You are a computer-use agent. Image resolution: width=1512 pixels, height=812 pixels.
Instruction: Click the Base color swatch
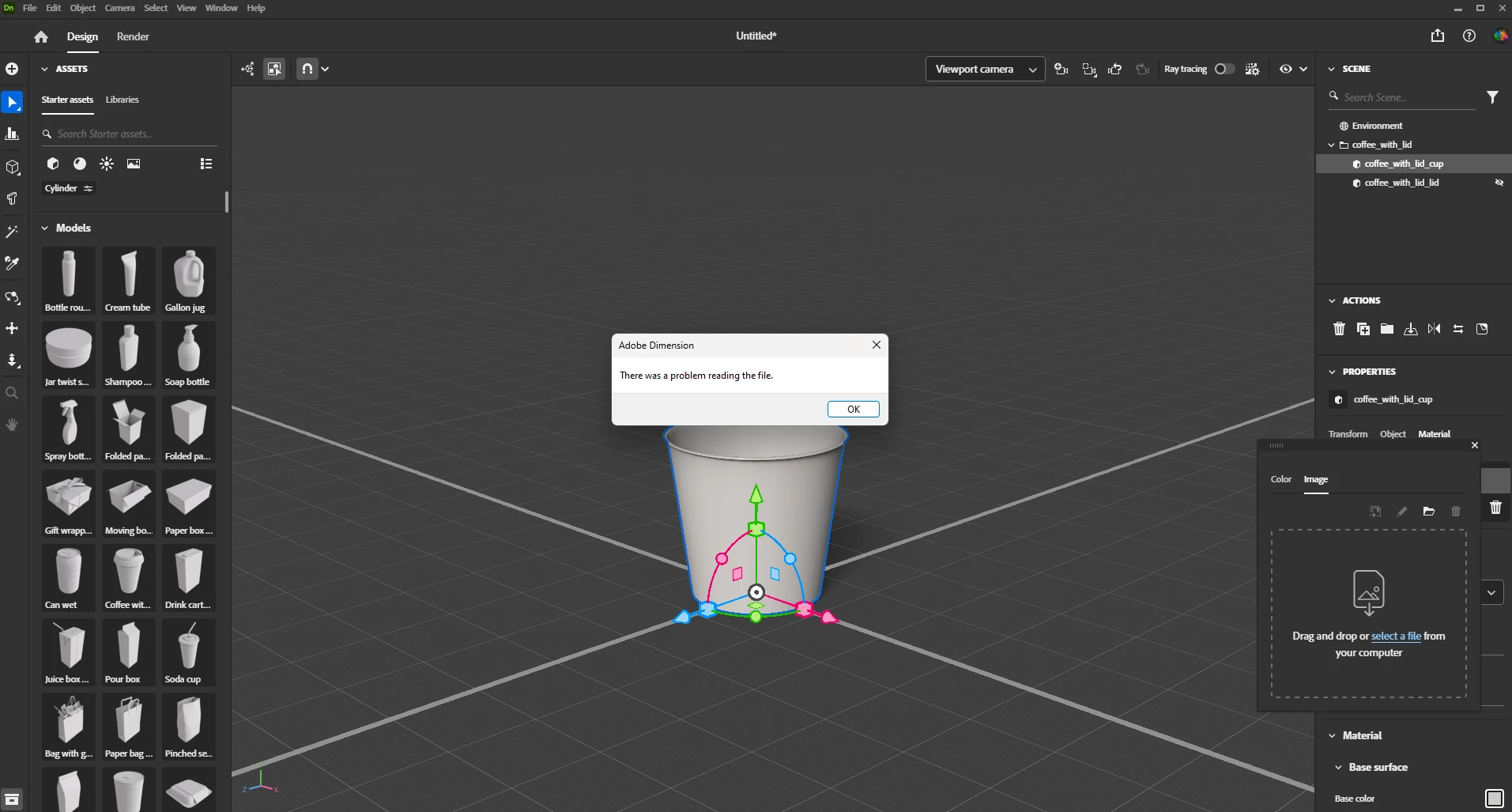point(1494,799)
